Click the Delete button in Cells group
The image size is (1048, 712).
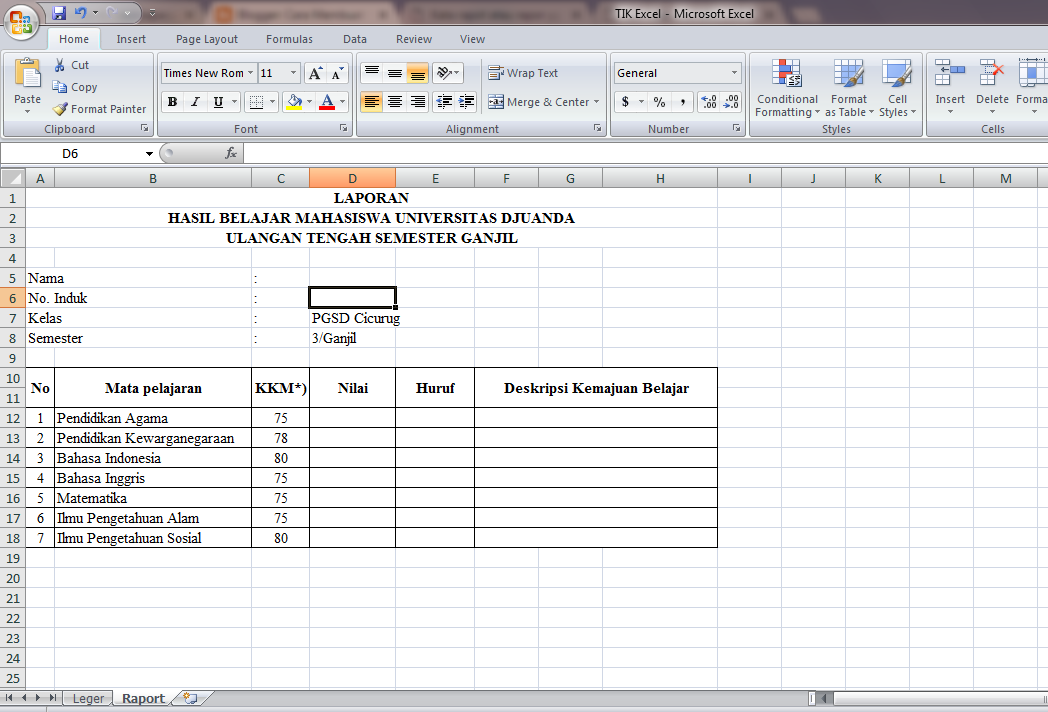point(992,88)
